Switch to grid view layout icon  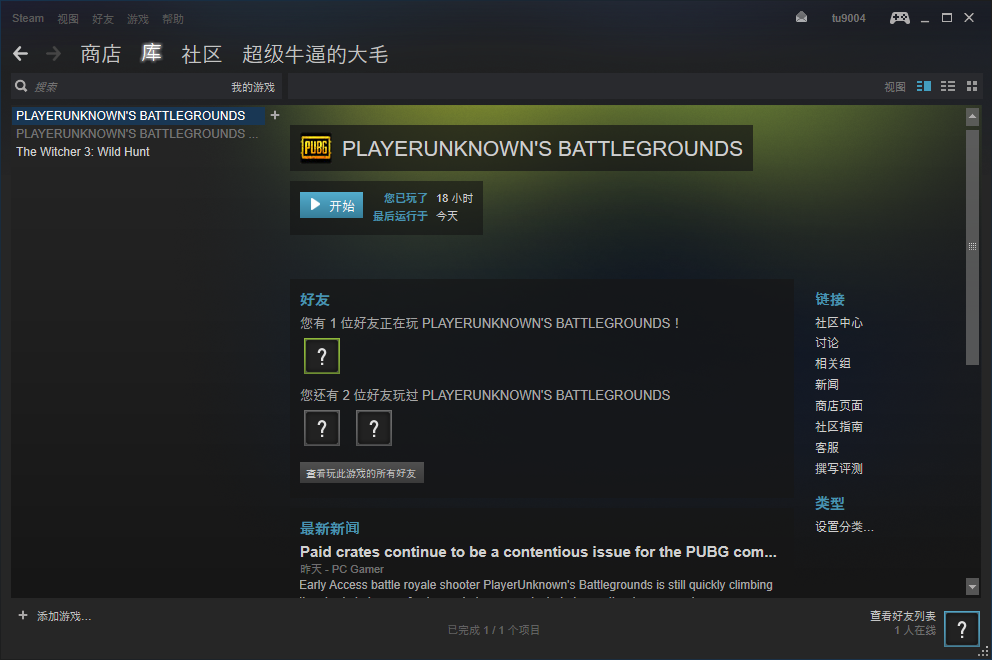click(972, 86)
